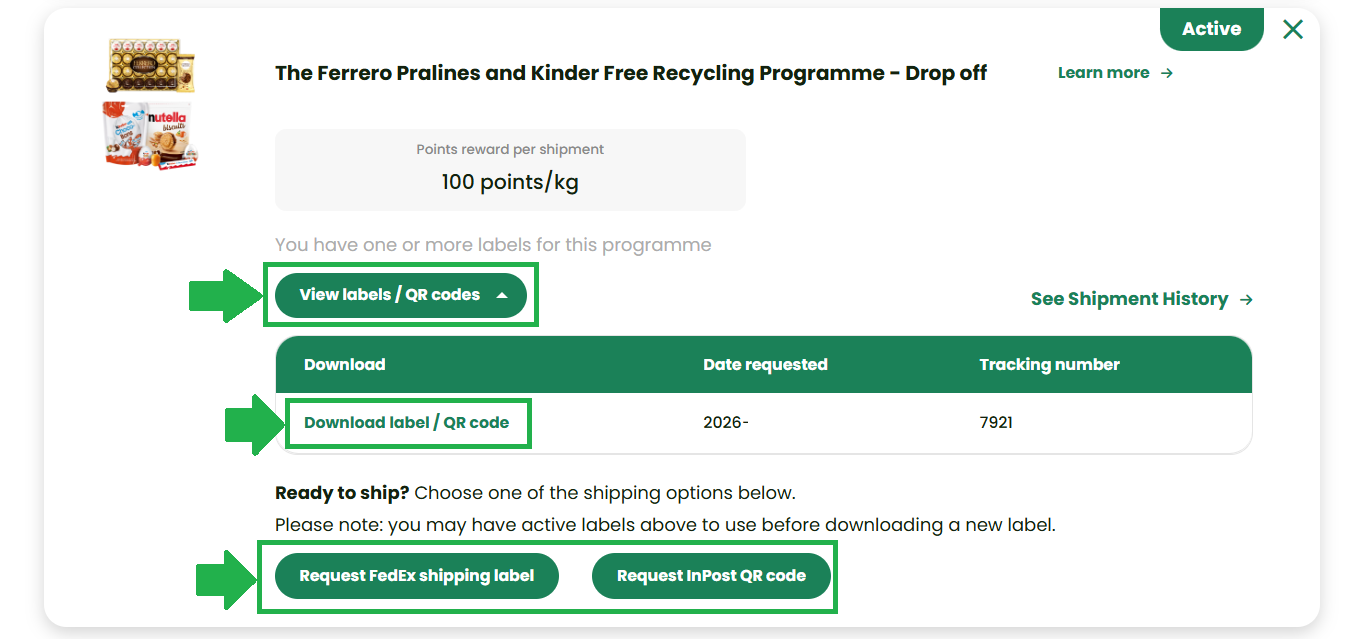1357x639 pixels.
Task: Close the programme dialog with the X
Action: (x=1293, y=30)
